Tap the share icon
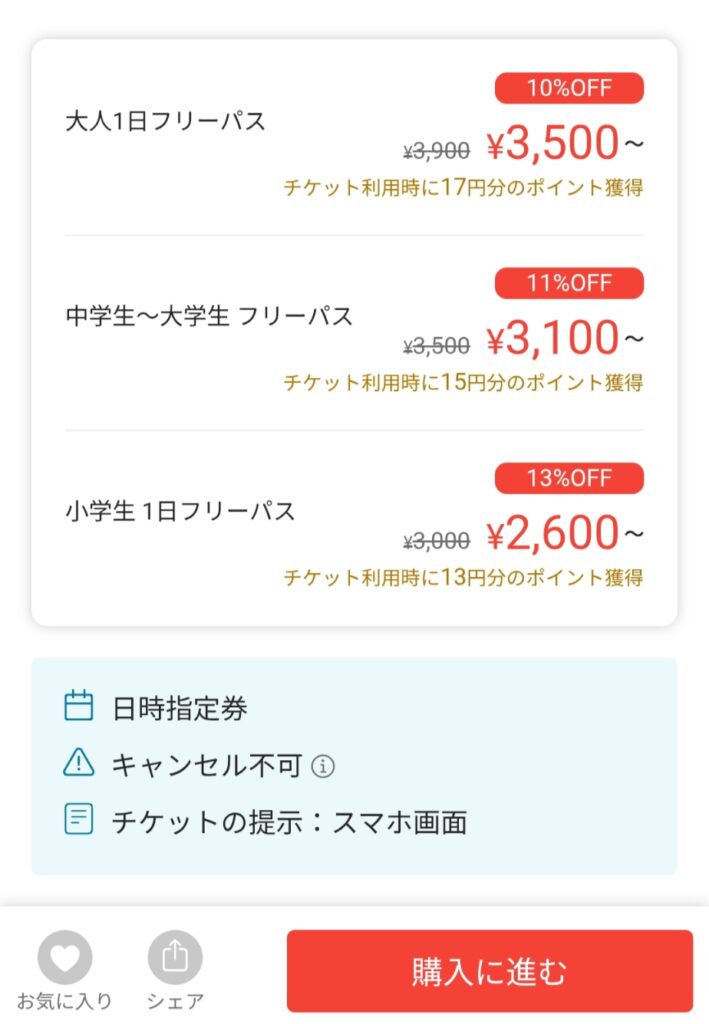The height and width of the screenshot is (1024, 709). [x=175, y=957]
